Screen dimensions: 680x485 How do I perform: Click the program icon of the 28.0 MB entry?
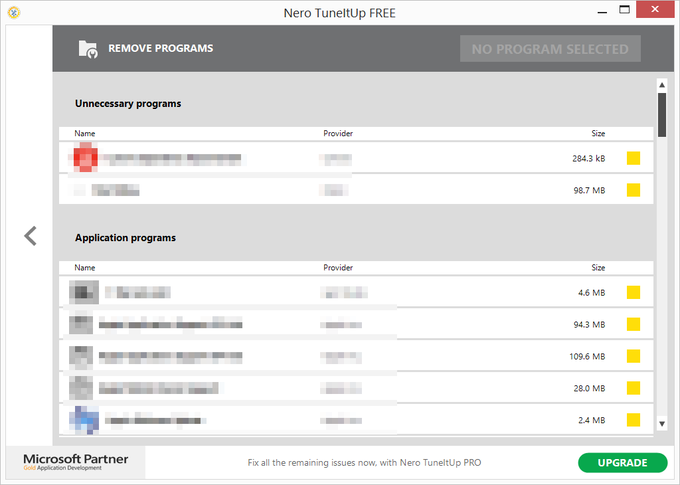83,388
